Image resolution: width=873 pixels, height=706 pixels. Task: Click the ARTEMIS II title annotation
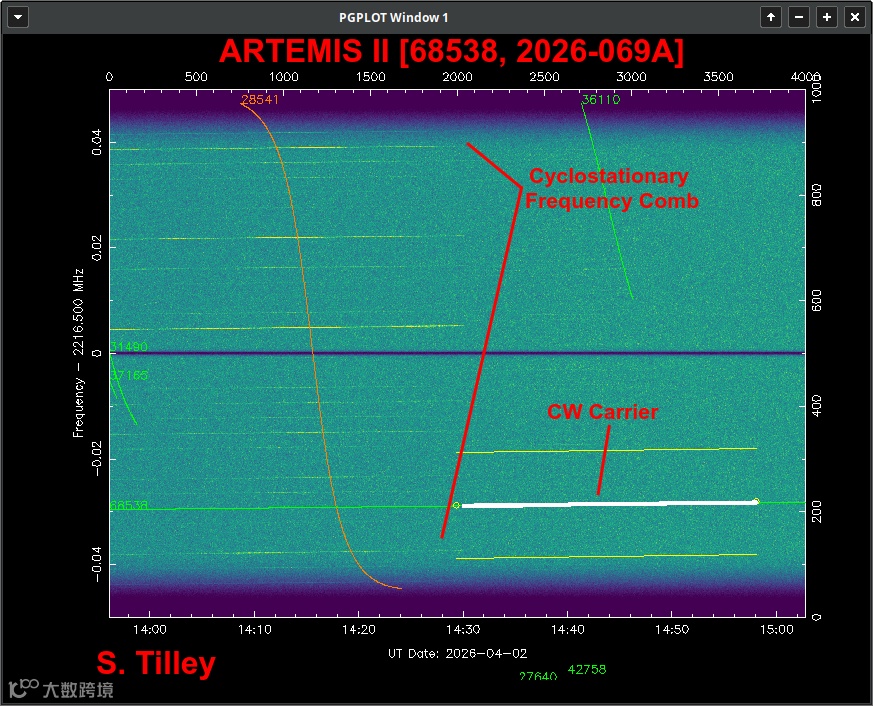(451, 52)
